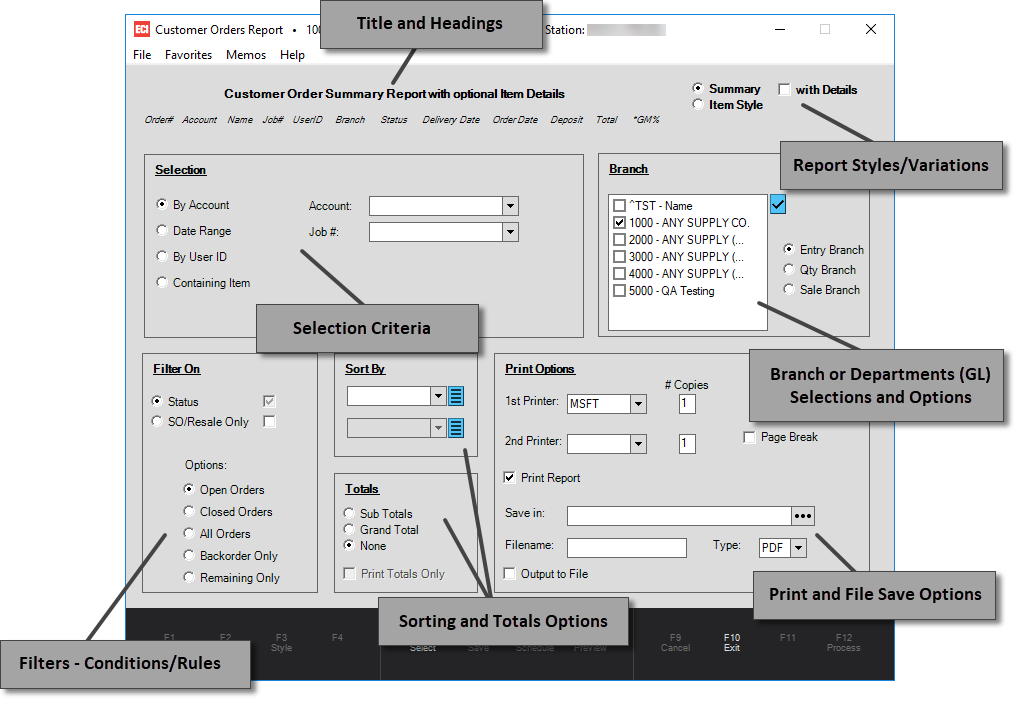
Task: Select the Grand Total option
Action: click(349, 530)
